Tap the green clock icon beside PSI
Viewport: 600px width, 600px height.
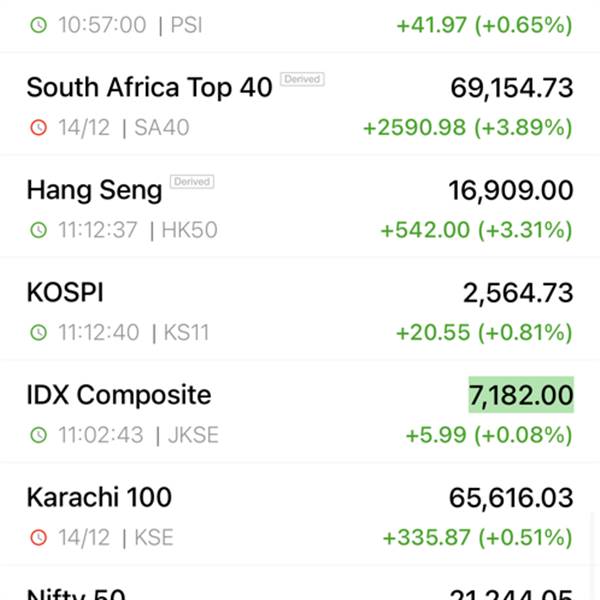[x=39, y=25]
